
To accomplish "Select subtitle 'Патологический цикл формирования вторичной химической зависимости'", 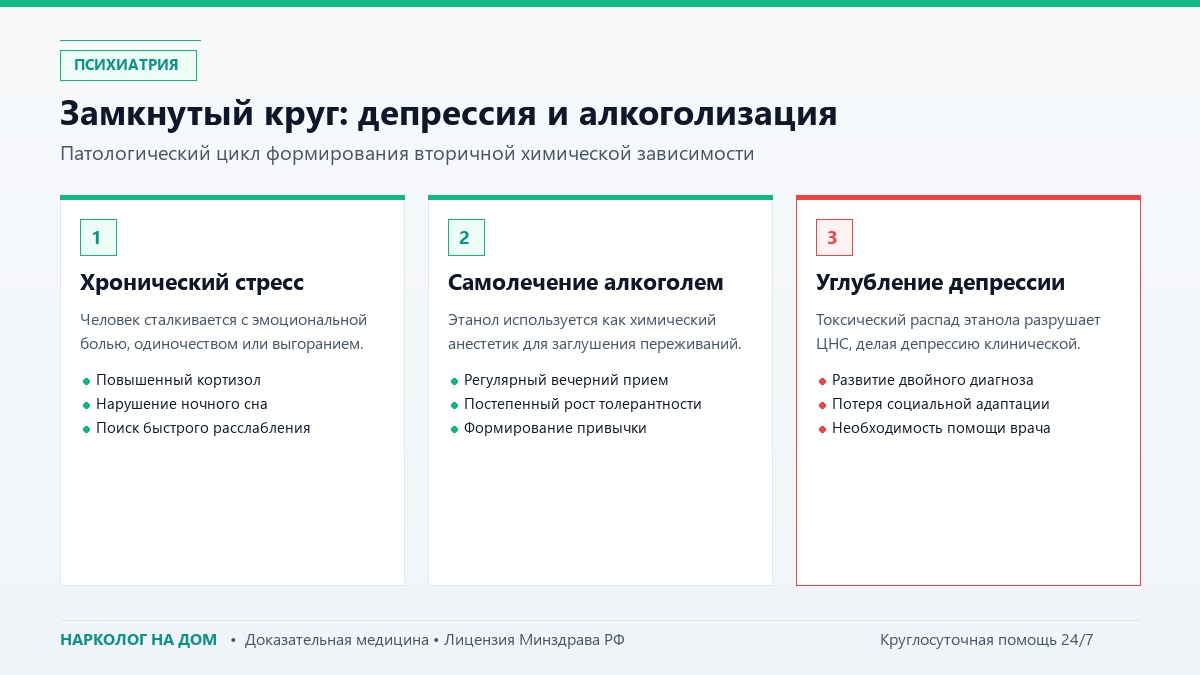I will click(x=407, y=154).
